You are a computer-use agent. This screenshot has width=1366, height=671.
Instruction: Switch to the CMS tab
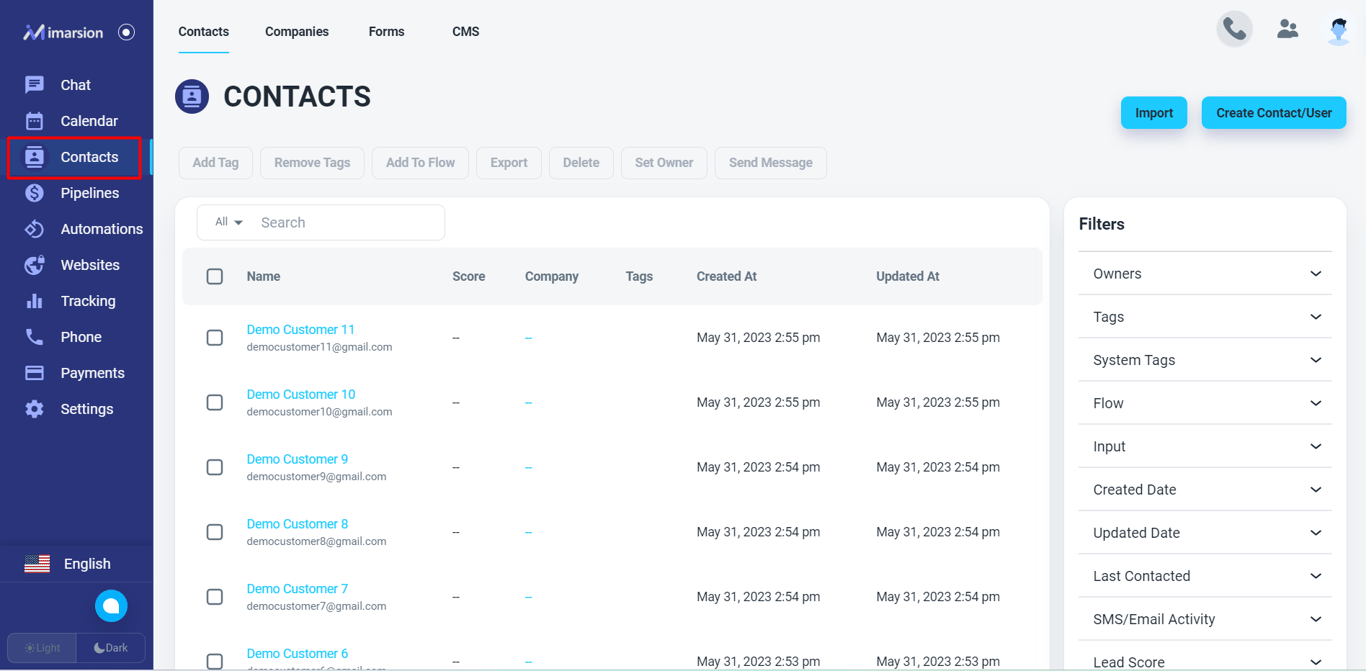pos(466,32)
